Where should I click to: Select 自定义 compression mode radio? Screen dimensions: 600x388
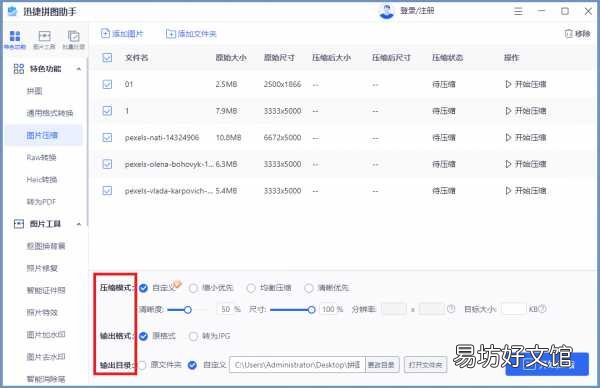pyautogui.click(x=143, y=288)
